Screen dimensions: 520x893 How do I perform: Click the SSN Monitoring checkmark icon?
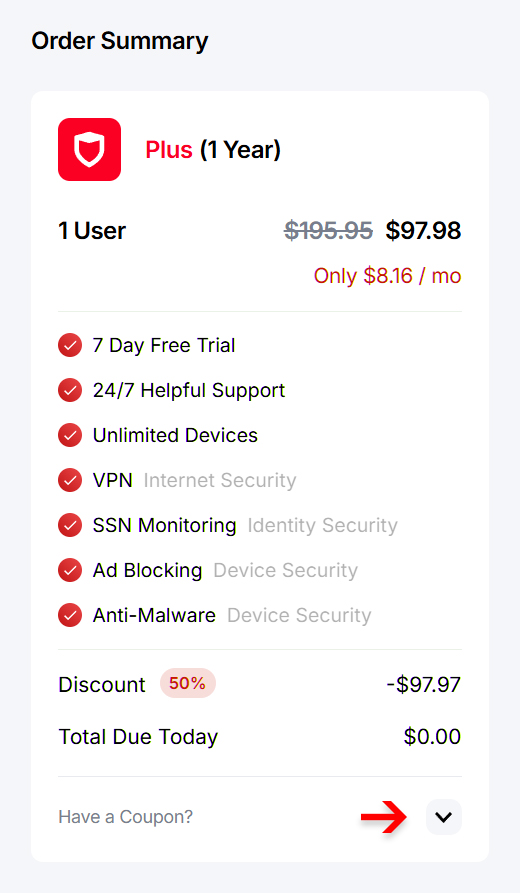tap(70, 525)
